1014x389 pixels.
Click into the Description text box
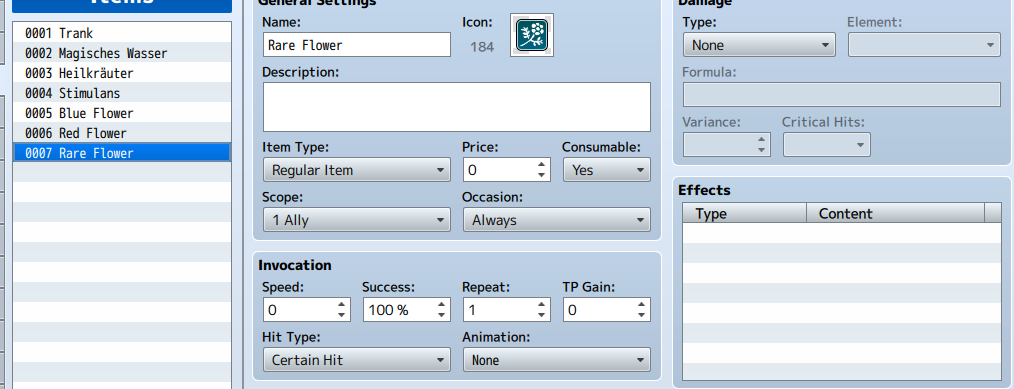[x=456, y=107]
